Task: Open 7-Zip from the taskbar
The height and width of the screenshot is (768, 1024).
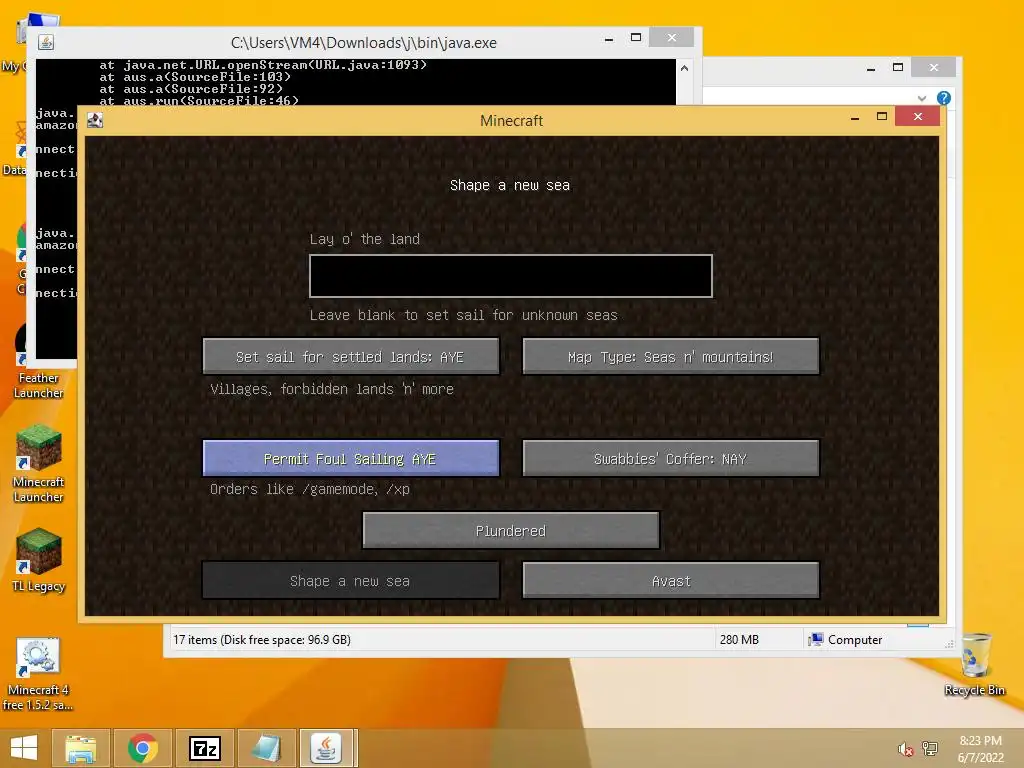Action: click(x=204, y=748)
